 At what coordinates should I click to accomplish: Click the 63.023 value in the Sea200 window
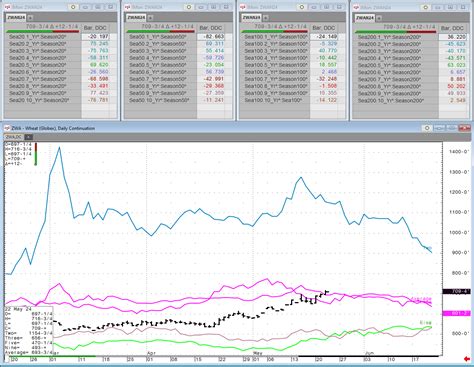454,65
